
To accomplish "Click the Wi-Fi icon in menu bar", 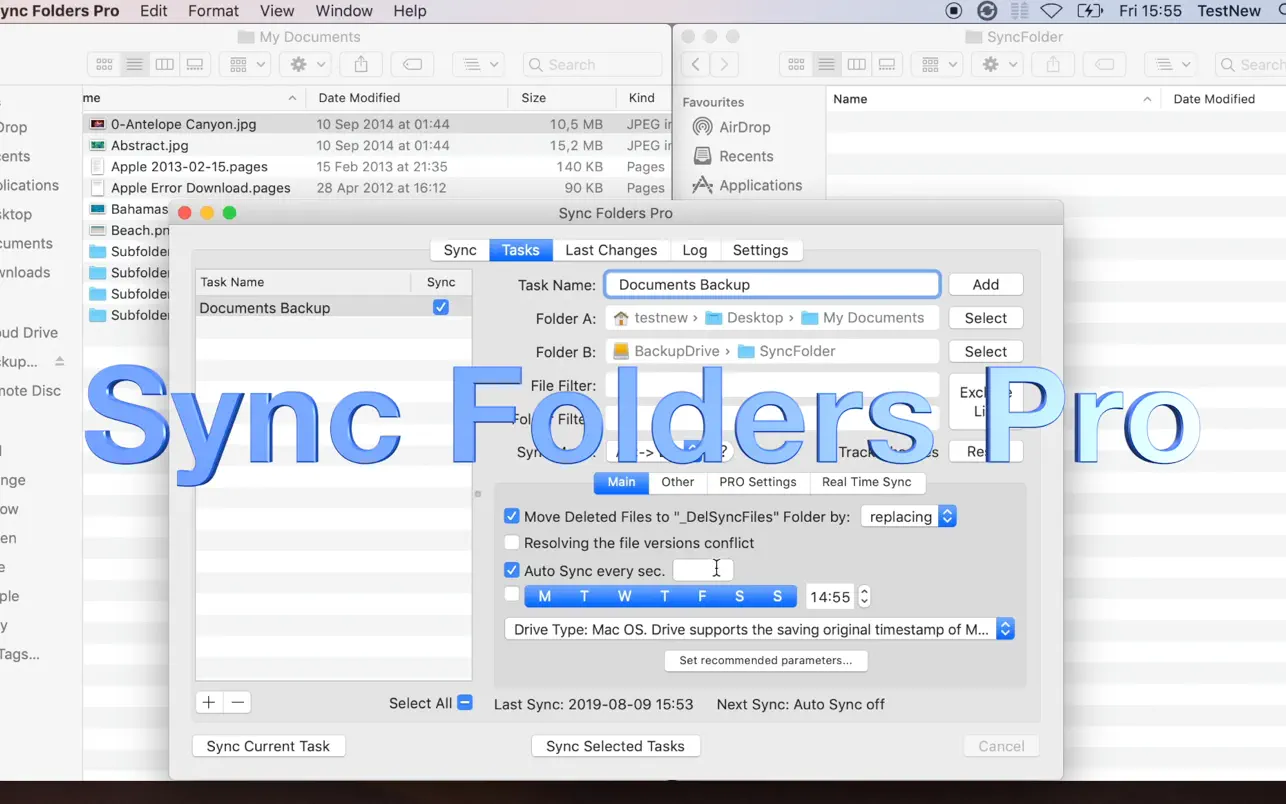I will coord(1050,11).
